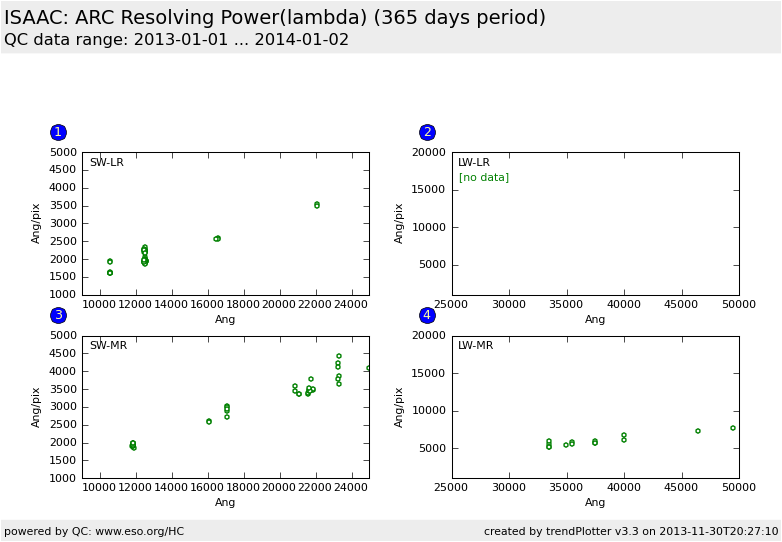Click LW-MR data point near 46500 Ang
The height and width of the screenshot is (542, 782).
[x=698, y=431]
